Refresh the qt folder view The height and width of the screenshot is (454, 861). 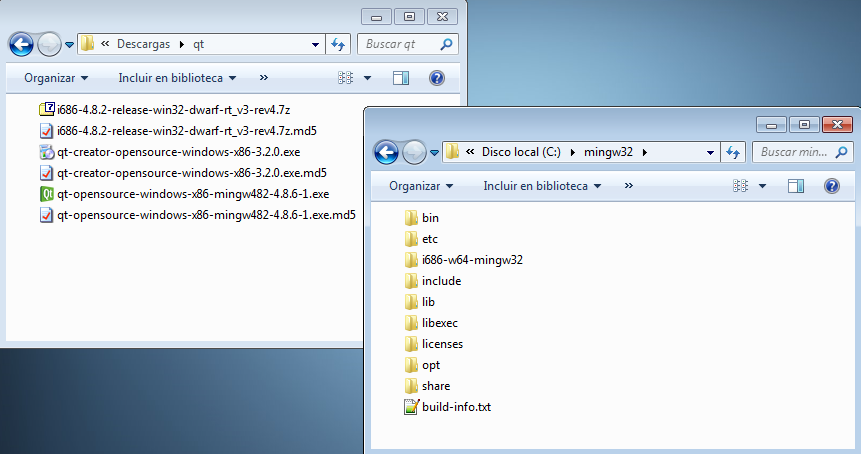pyautogui.click(x=338, y=44)
